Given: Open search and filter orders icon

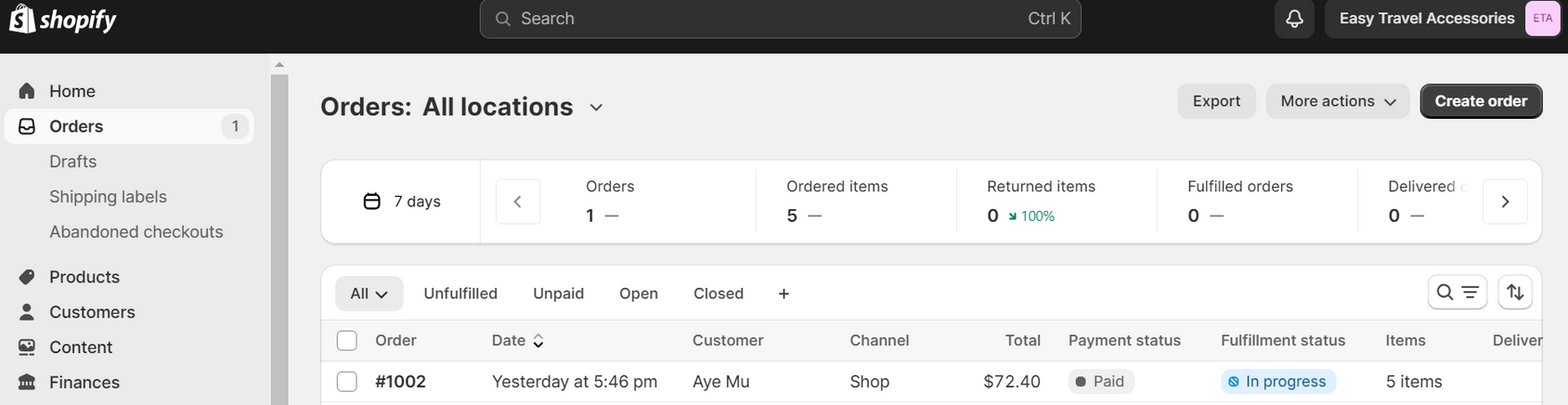Looking at the screenshot, I should [x=1457, y=293].
